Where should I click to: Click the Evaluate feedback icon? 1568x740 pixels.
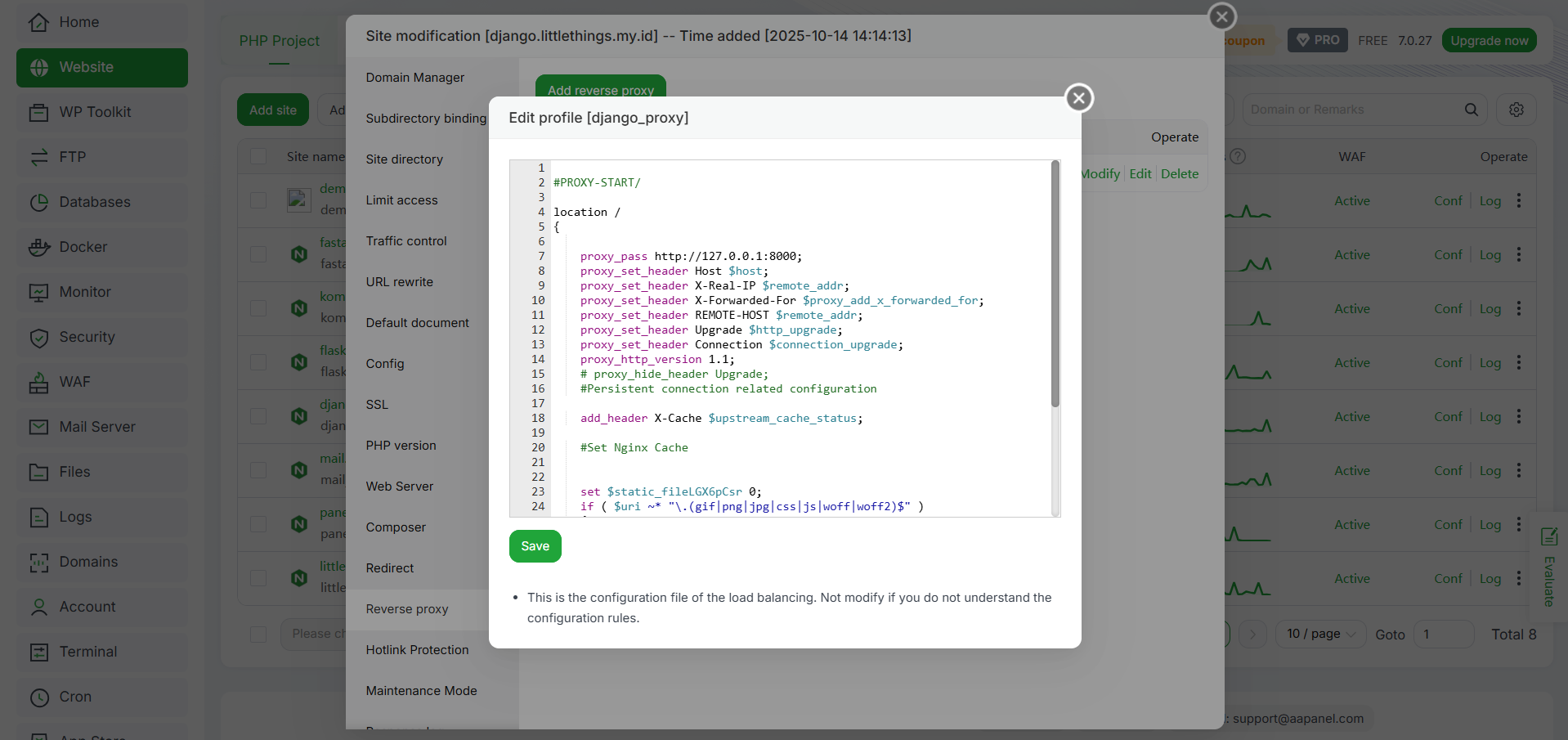(x=1548, y=536)
